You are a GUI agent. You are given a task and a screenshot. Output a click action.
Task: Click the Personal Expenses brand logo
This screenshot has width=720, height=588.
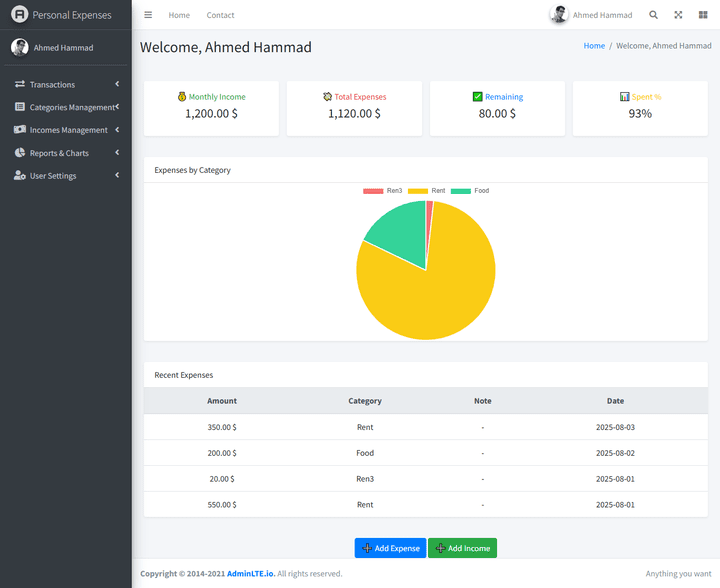[x=19, y=15]
